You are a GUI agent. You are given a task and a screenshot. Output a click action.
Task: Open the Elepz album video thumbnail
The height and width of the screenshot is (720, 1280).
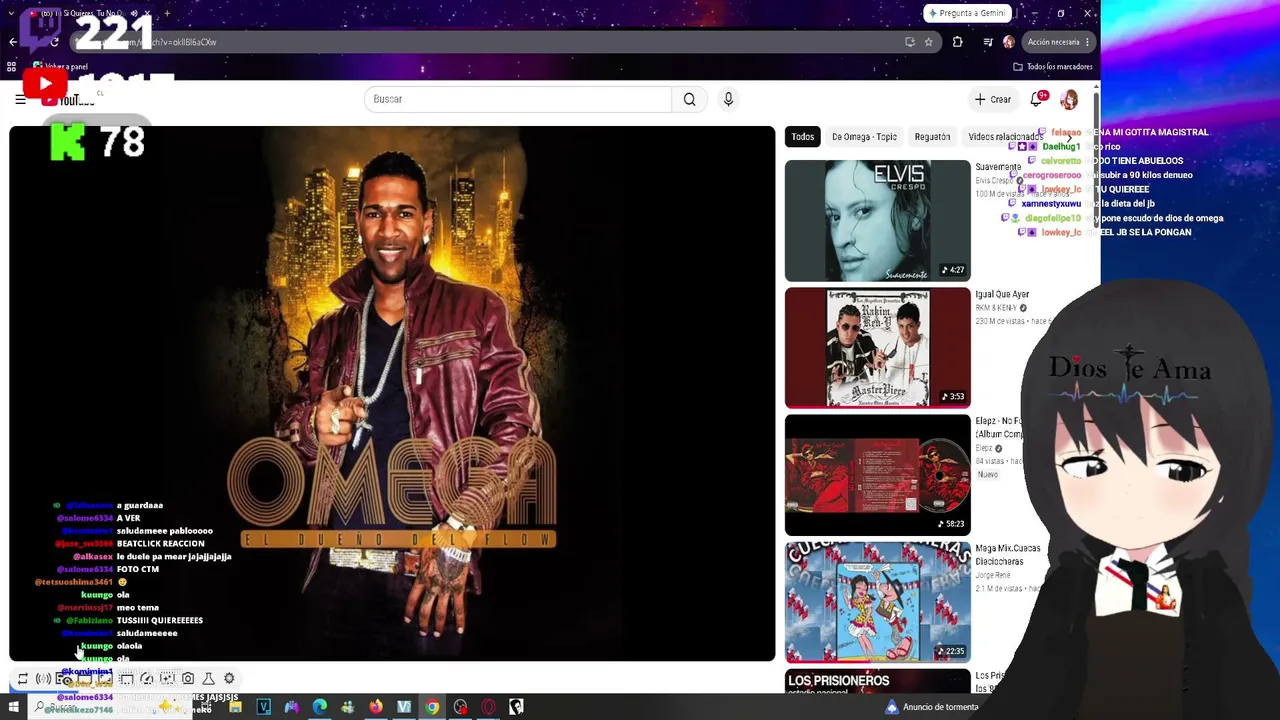click(x=877, y=475)
